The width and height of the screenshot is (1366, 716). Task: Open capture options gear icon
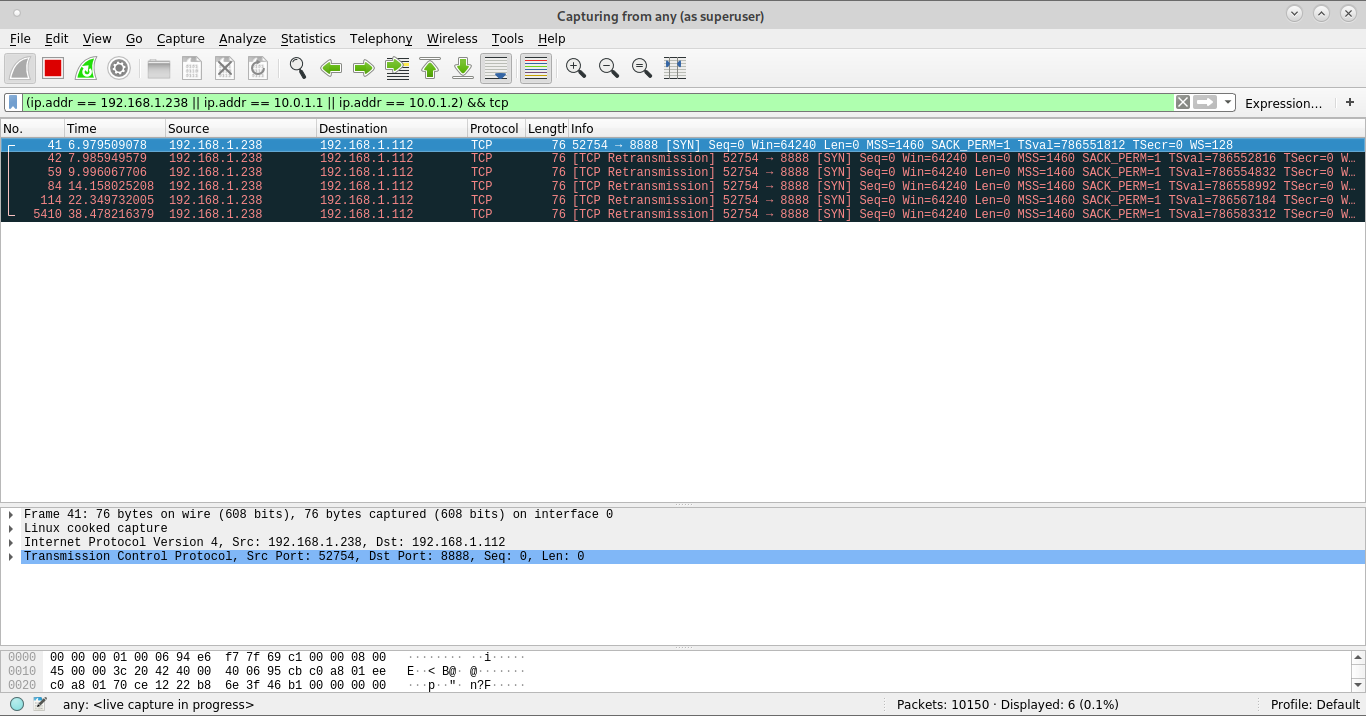pyautogui.click(x=119, y=68)
